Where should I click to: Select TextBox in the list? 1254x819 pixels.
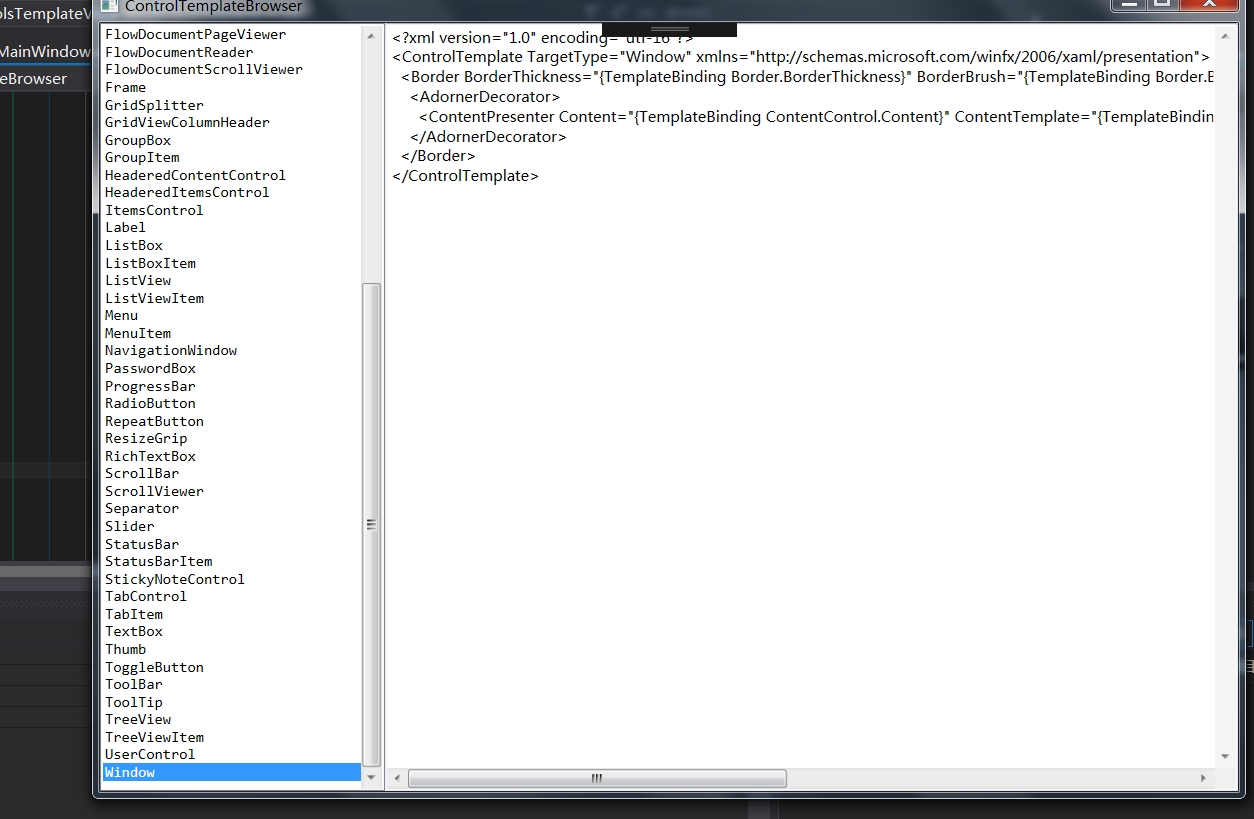coord(232,631)
